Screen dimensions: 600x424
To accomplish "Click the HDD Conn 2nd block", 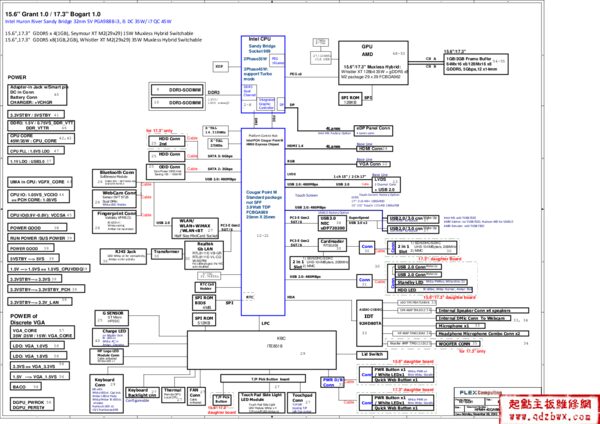I will [x=167, y=141].
